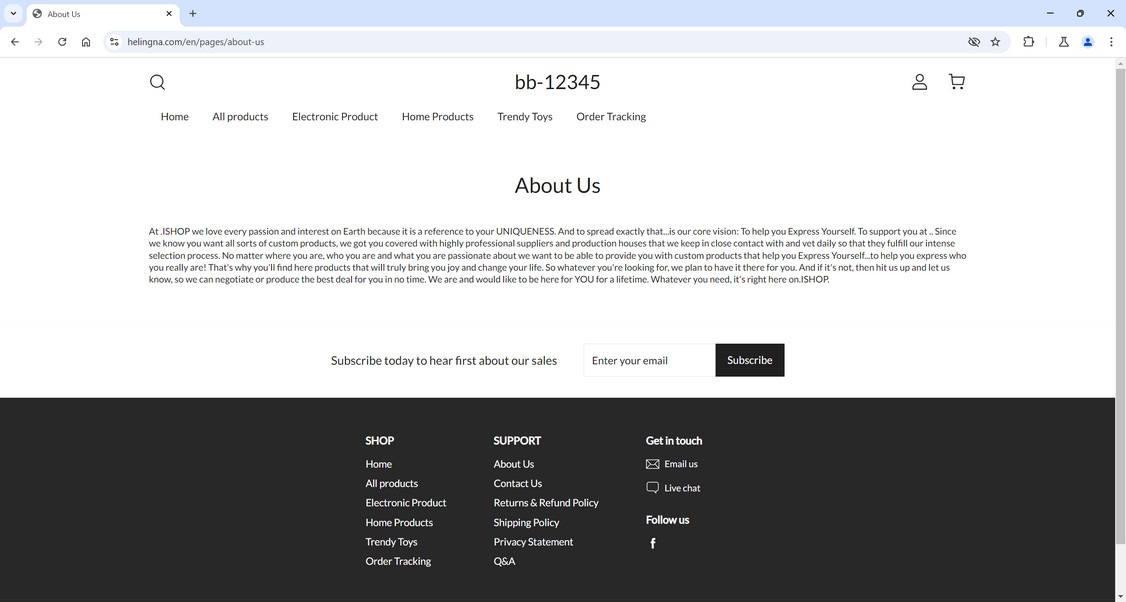The width and height of the screenshot is (1126, 602).
Task: Open site information icon in address bar
Action: point(113,42)
